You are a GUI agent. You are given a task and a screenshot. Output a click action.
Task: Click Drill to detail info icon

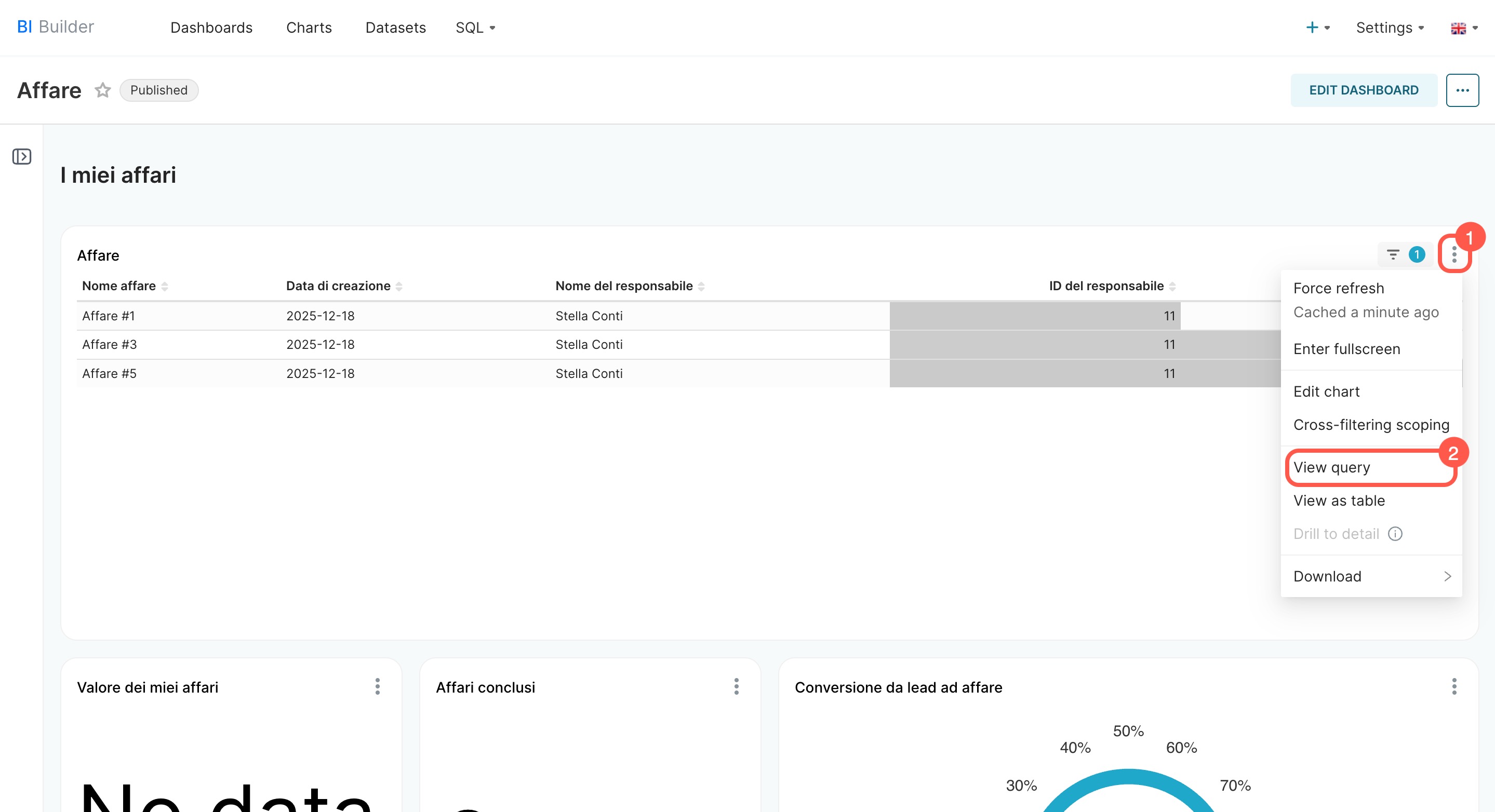[x=1395, y=534]
